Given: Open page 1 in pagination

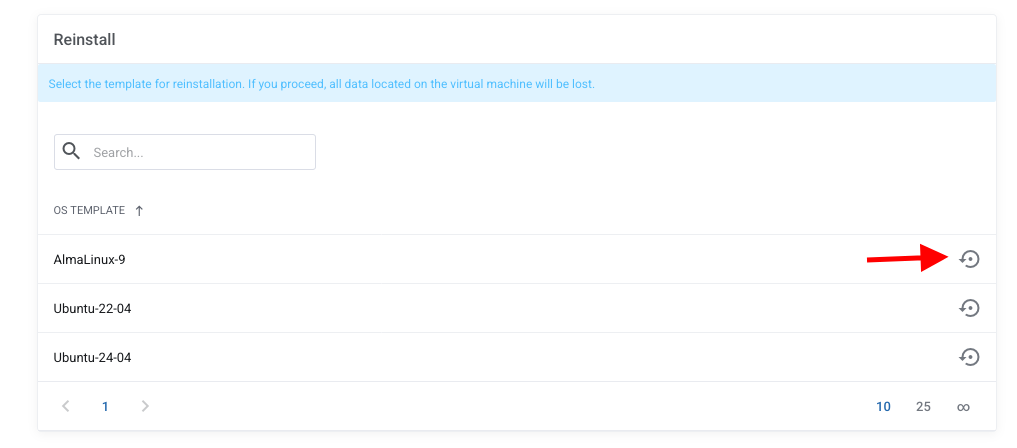Looking at the screenshot, I should pyautogui.click(x=105, y=407).
